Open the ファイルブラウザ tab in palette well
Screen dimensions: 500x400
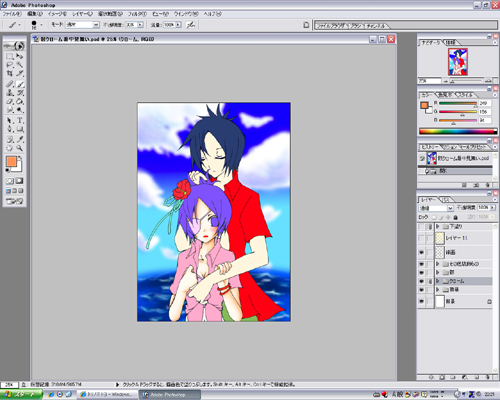click(x=331, y=26)
